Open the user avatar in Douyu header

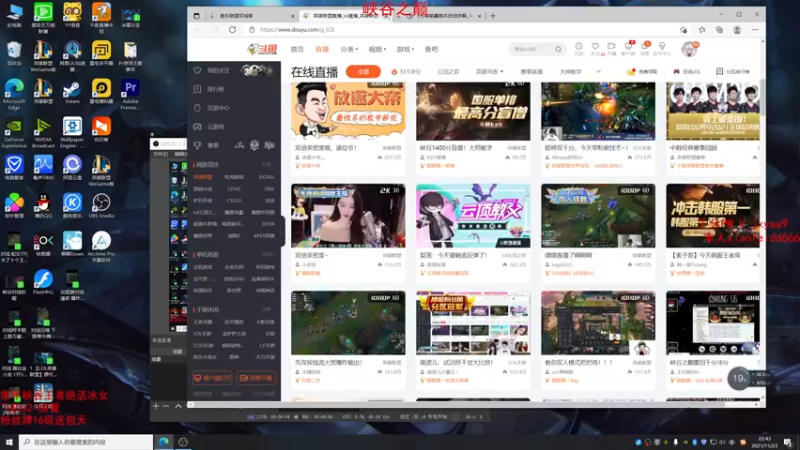(x=689, y=49)
